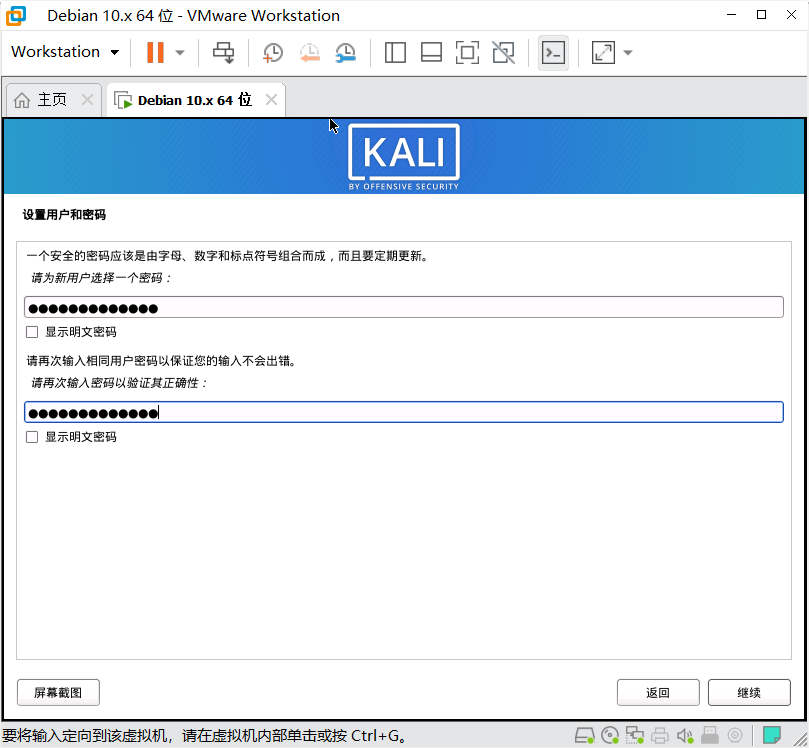Click the 继续 continue button
This screenshot has height=748, width=809.
tap(749, 692)
